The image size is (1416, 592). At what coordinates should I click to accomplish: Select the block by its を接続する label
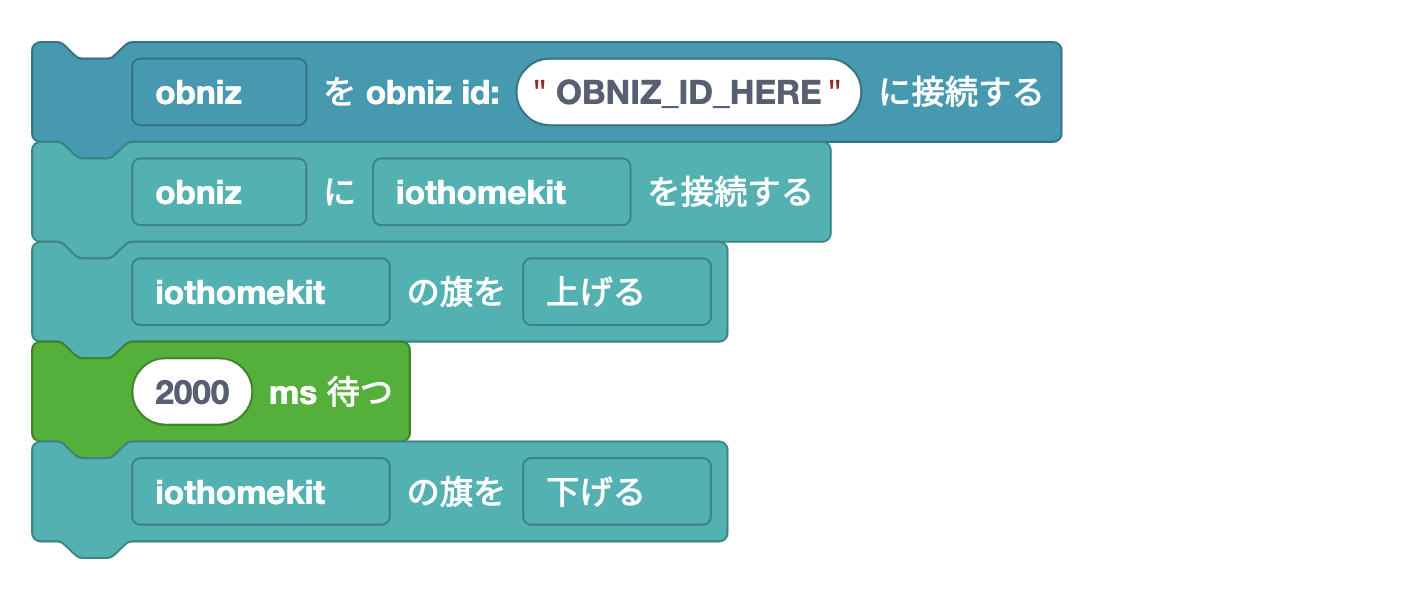(730, 192)
